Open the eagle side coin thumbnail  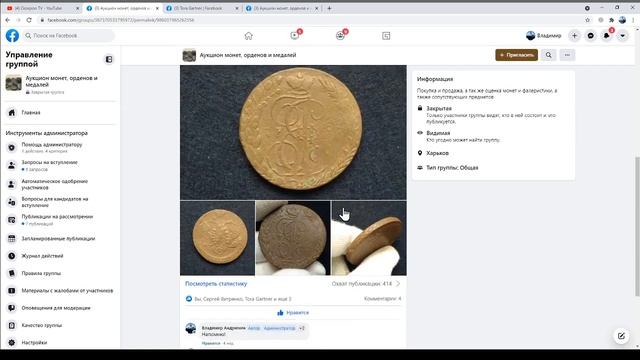pyautogui.click(x=217, y=238)
